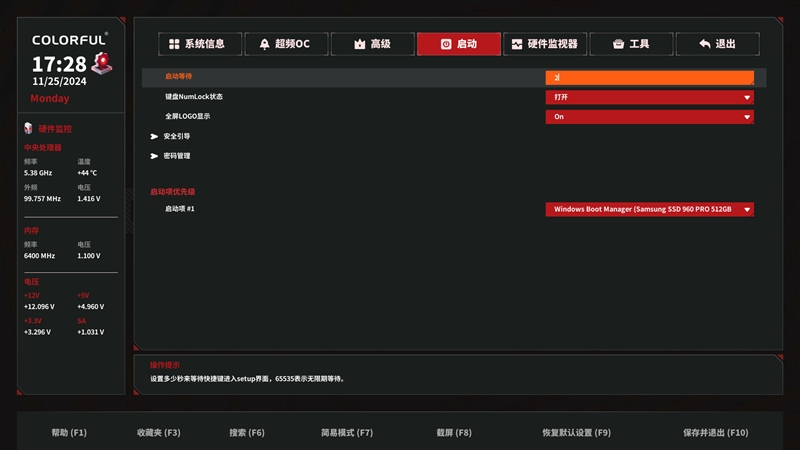Select the 启动等待 setting label
The image size is (800, 450).
pyautogui.click(x=178, y=76)
